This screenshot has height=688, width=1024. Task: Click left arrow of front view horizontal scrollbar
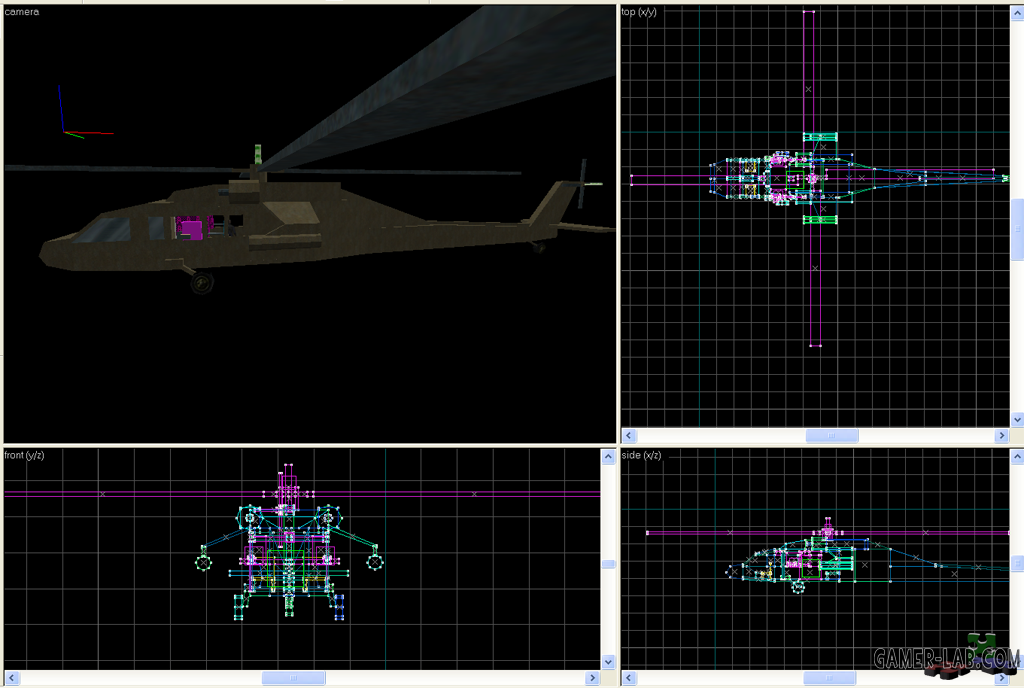[x=11, y=678]
